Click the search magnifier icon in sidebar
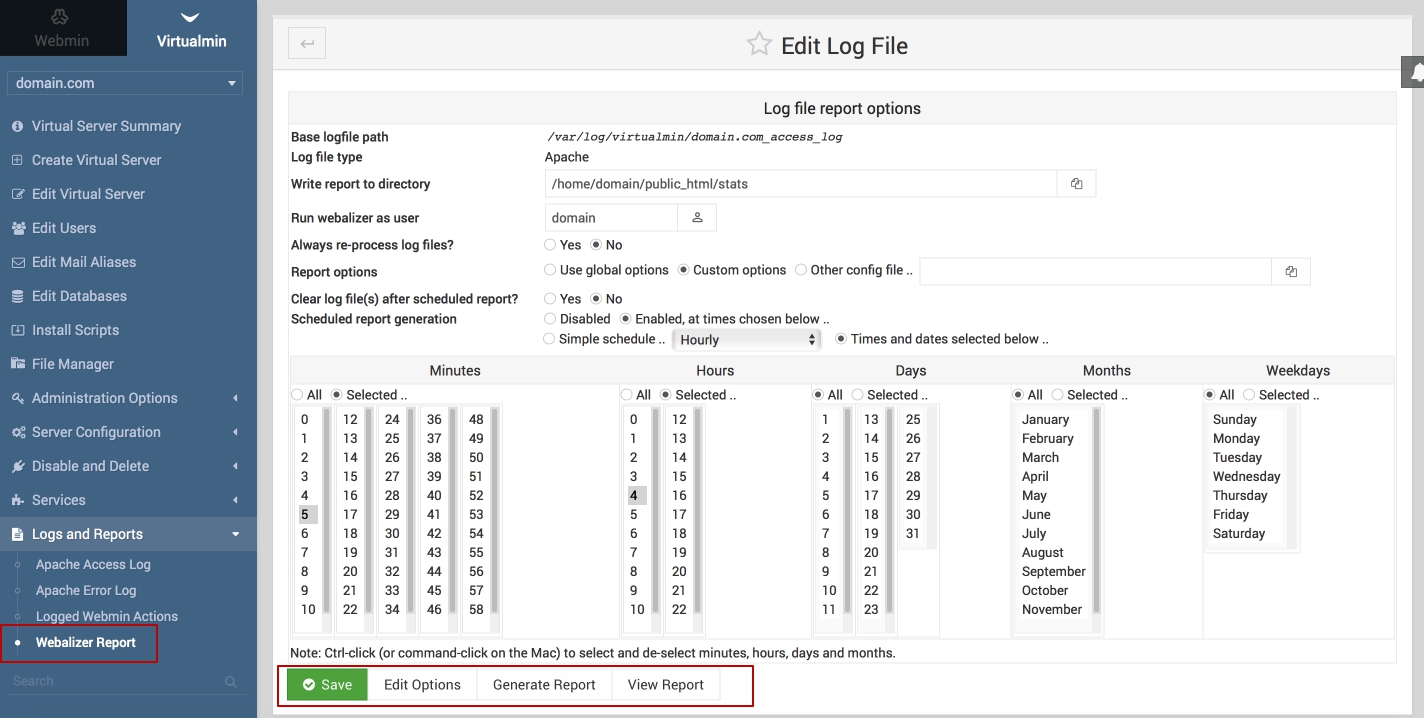This screenshot has height=718, width=1424. (231, 682)
